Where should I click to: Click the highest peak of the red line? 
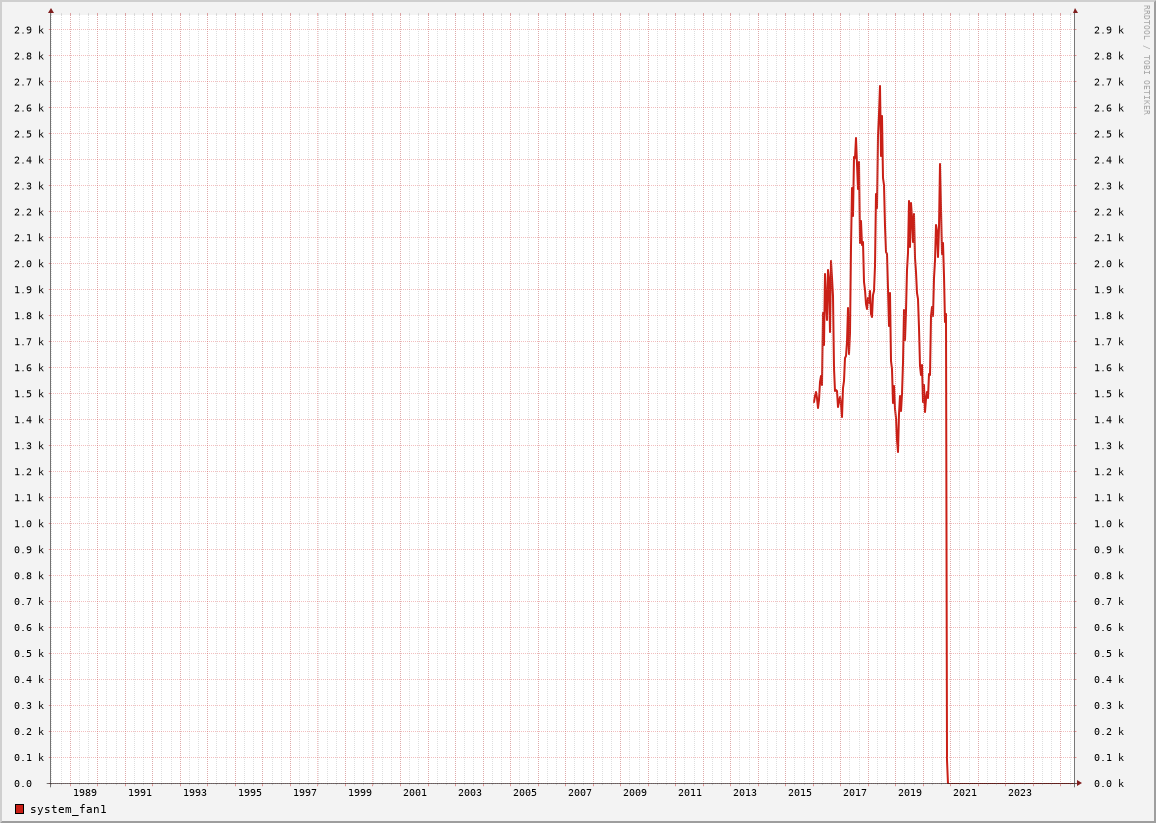pyautogui.click(x=880, y=87)
